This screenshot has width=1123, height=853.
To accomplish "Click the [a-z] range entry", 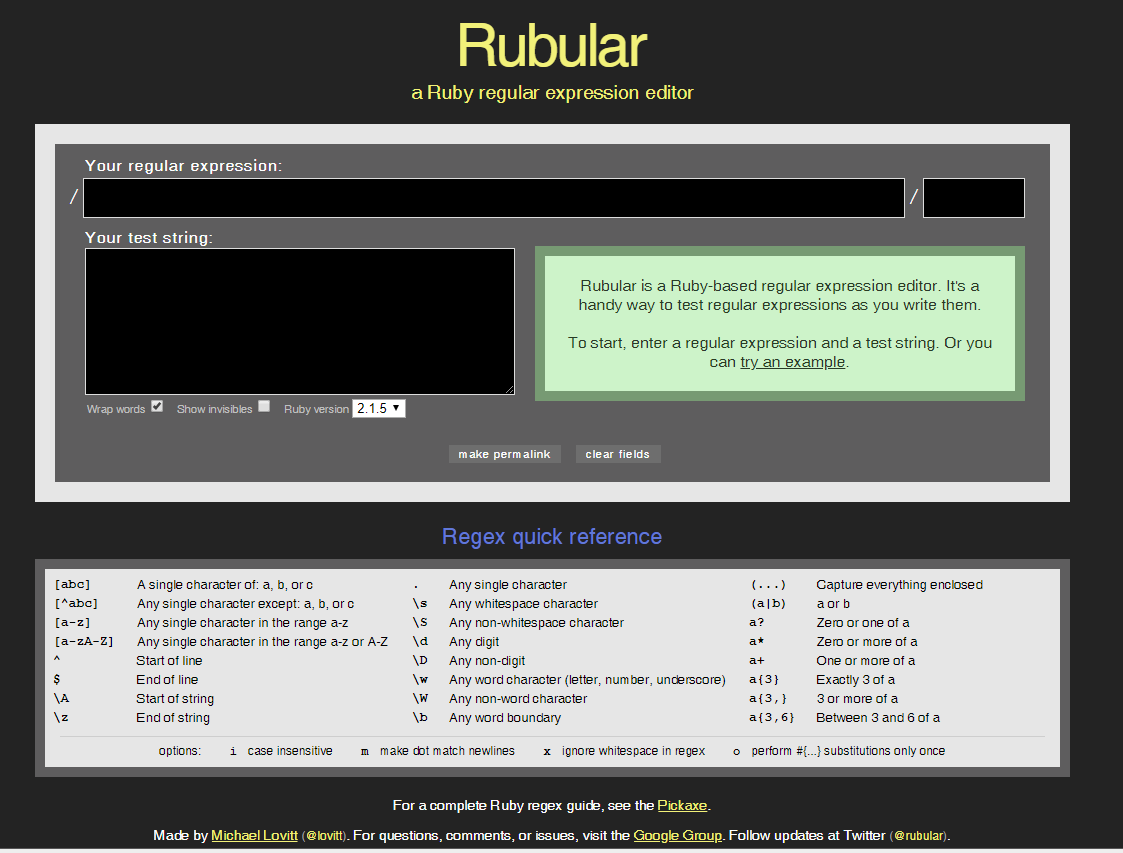I will (201, 622).
